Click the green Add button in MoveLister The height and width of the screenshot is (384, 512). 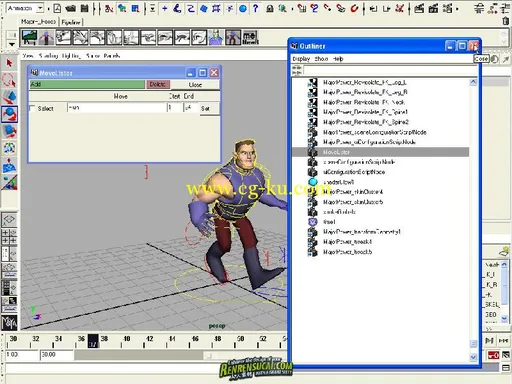tap(87, 84)
